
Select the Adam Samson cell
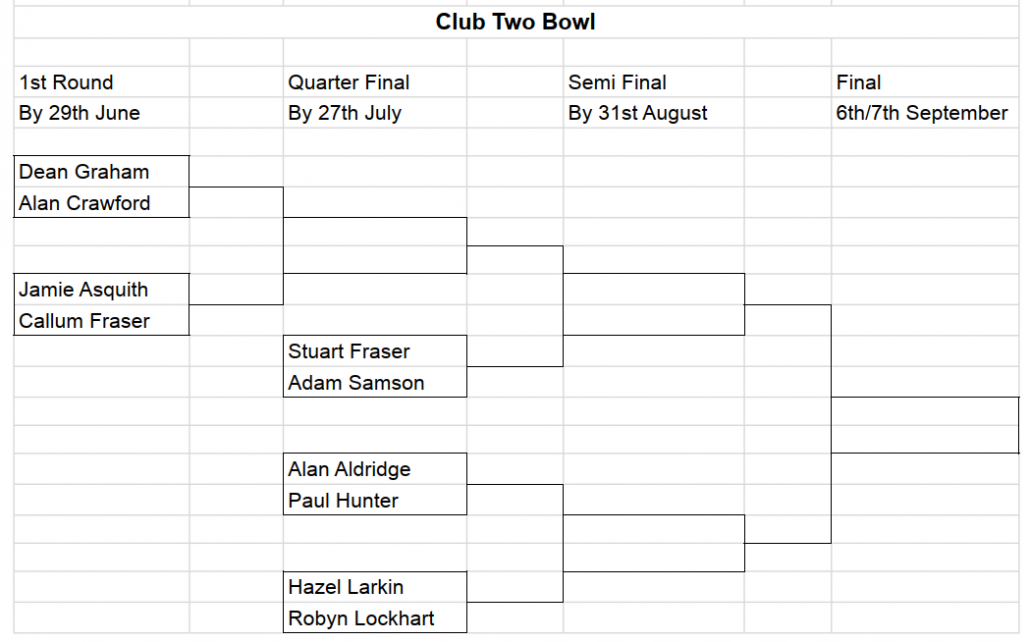click(374, 382)
